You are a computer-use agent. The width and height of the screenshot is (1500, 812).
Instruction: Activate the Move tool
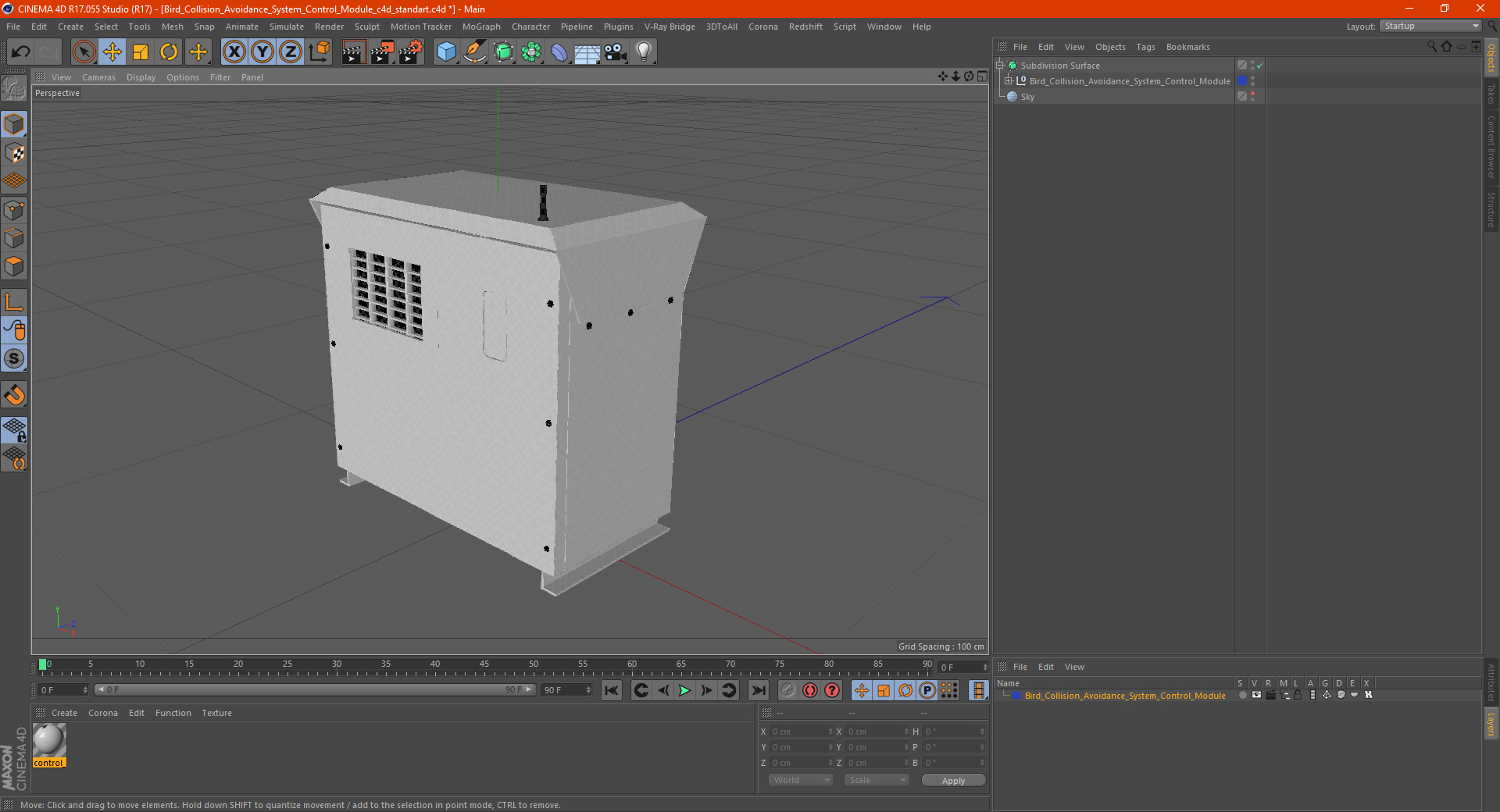pyautogui.click(x=112, y=52)
